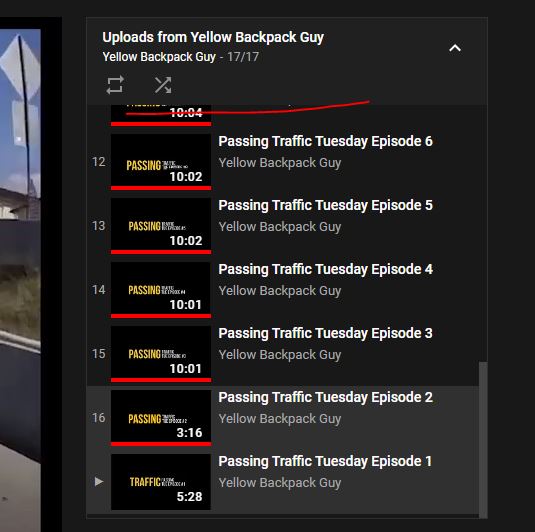Click the Episode 5 thumbnail in playlist

(161, 226)
